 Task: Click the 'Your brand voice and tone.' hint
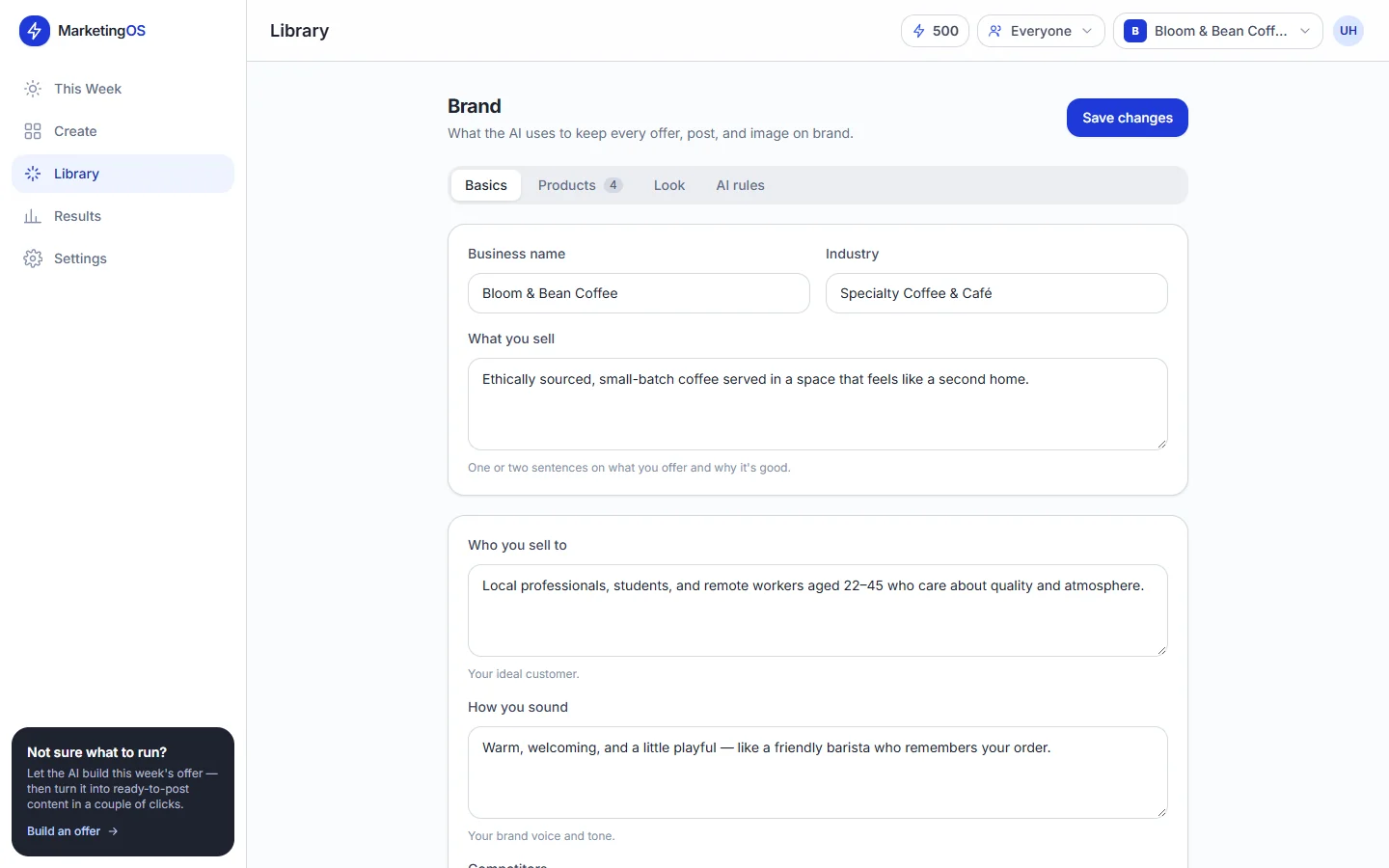click(541, 836)
